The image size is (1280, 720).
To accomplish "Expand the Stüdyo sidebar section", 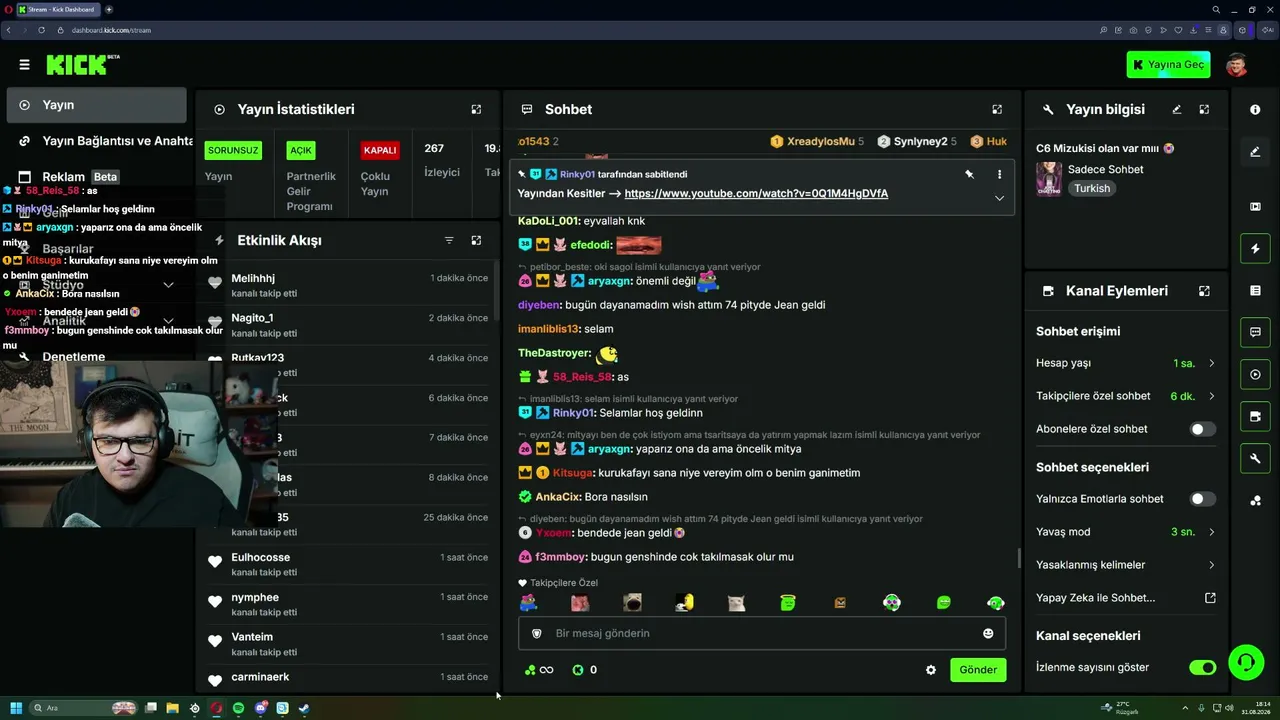I will pyautogui.click(x=168, y=285).
